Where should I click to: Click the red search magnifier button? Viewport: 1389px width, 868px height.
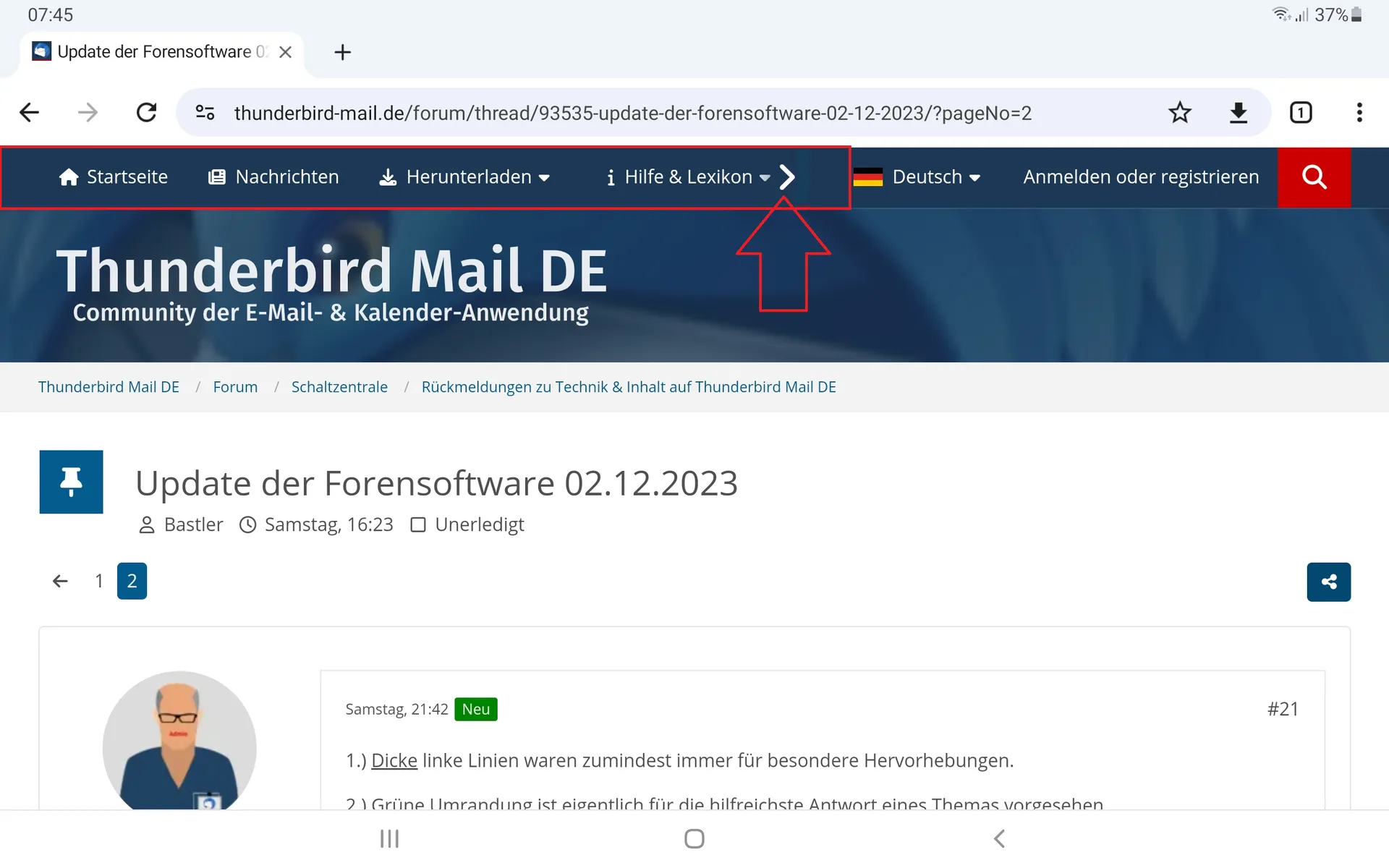(x=1313, y=177)
